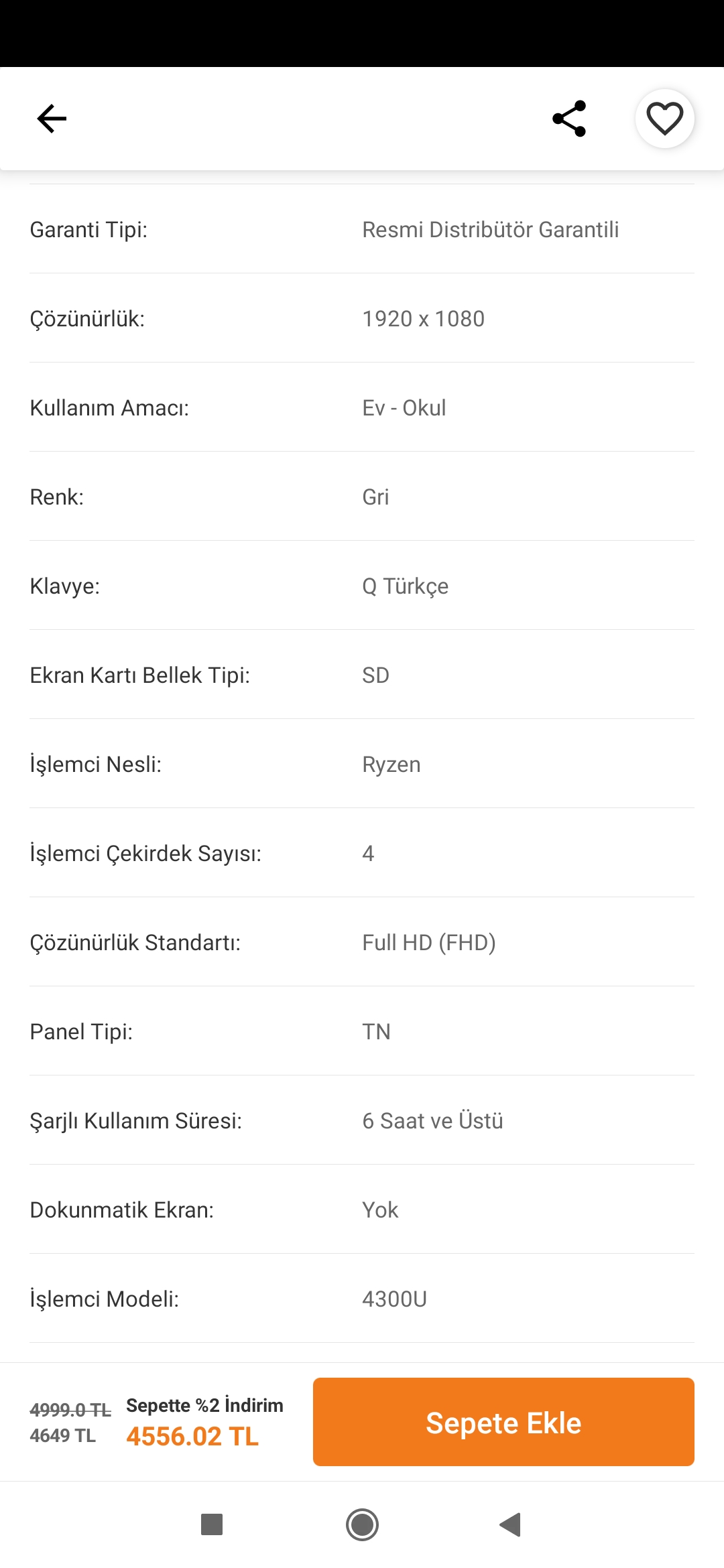Screen dimensions: 724x1568
Task: Tap the 6 Saat ve Üstü value
Action: 432,1121
